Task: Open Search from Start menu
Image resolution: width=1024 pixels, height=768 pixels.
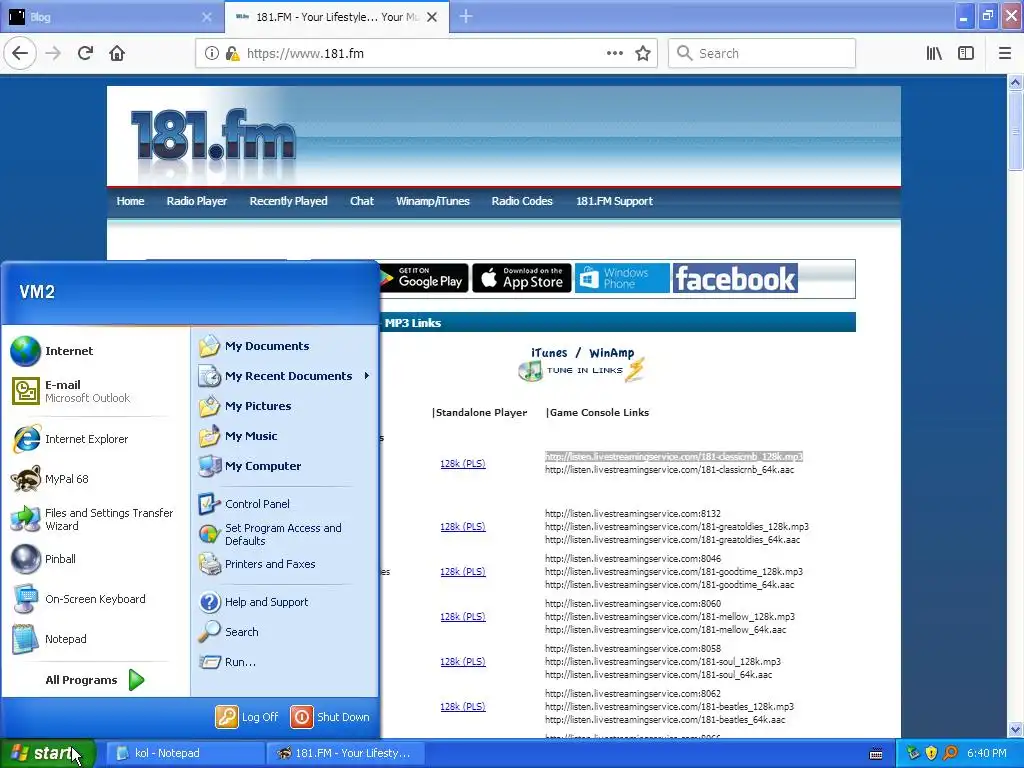Action: [285, 632]
